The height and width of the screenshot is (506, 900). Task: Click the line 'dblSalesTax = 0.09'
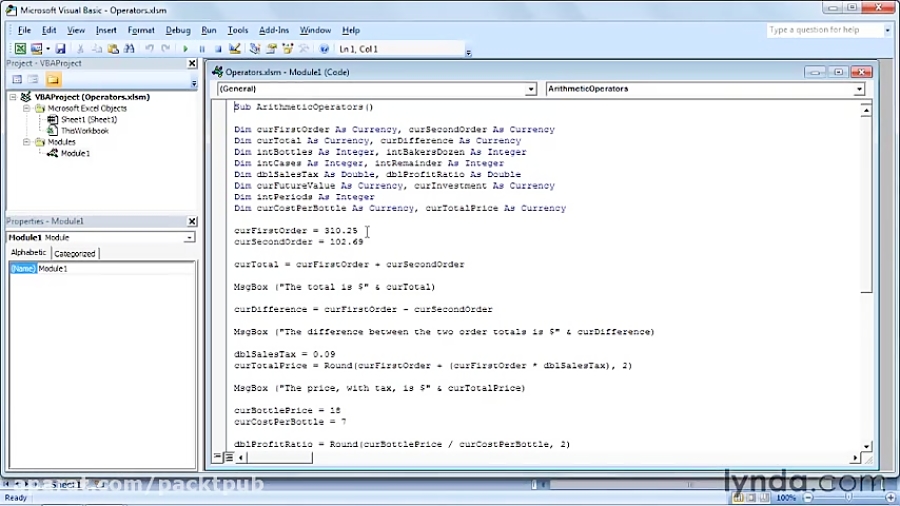pos(285,354)
